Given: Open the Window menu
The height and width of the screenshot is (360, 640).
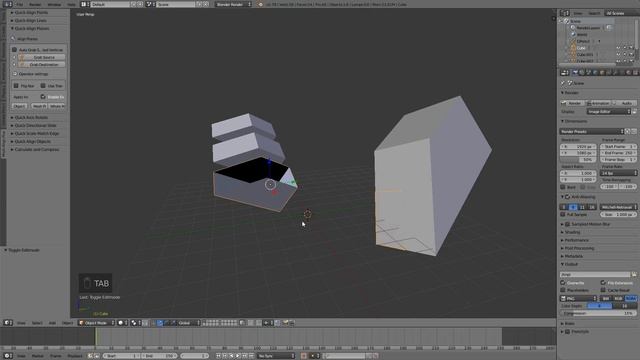Looking at the screenshot, I should 54,4.
